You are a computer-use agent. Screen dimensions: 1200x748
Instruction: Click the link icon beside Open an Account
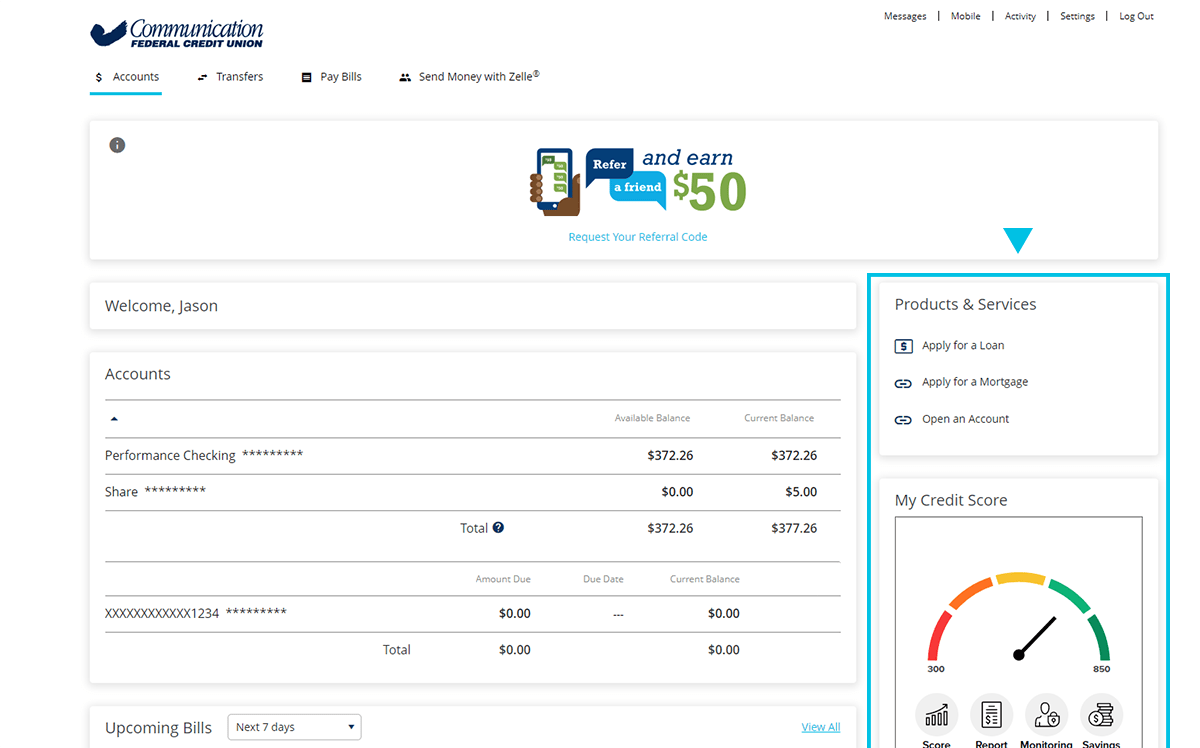pos(903,419)
